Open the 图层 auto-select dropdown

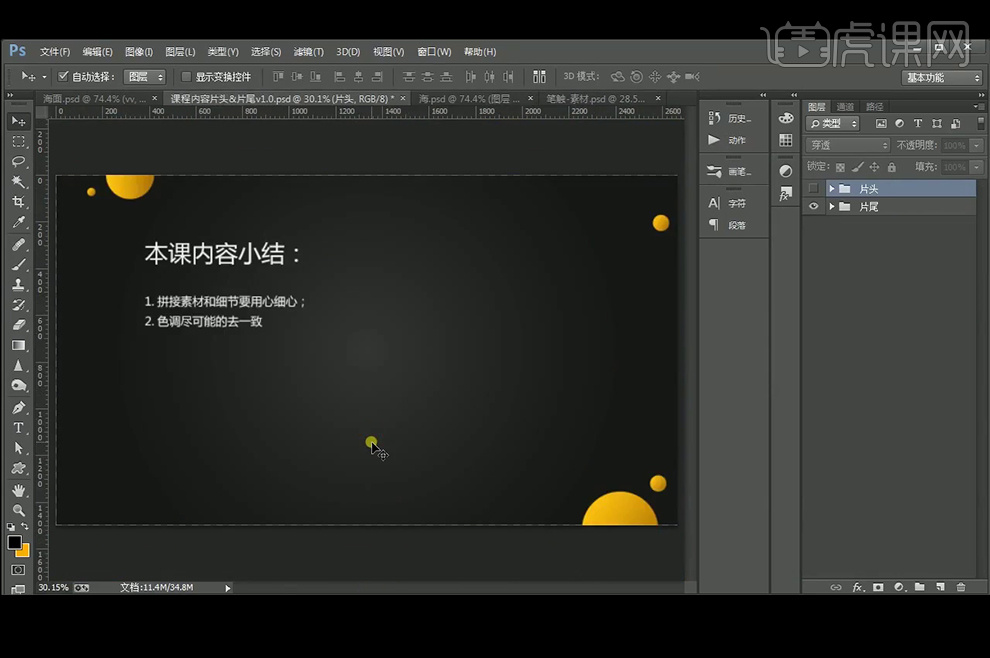145,76
